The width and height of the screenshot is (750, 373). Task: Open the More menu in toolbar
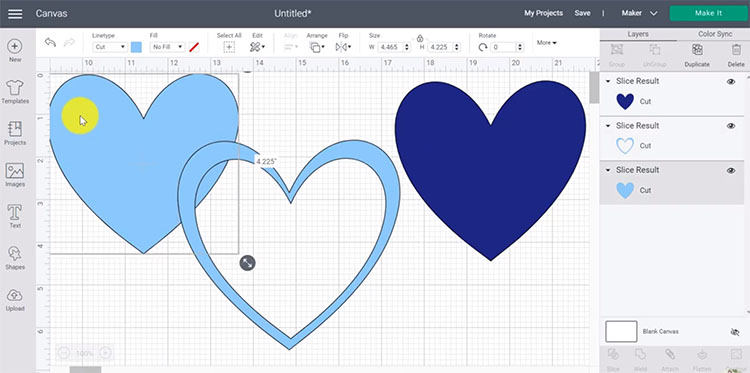pyautogui.click(x=546, y=43)
